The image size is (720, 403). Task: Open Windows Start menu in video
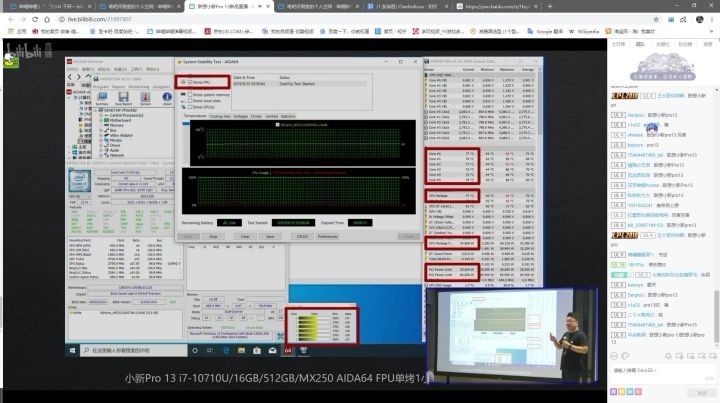click(72, 350)
